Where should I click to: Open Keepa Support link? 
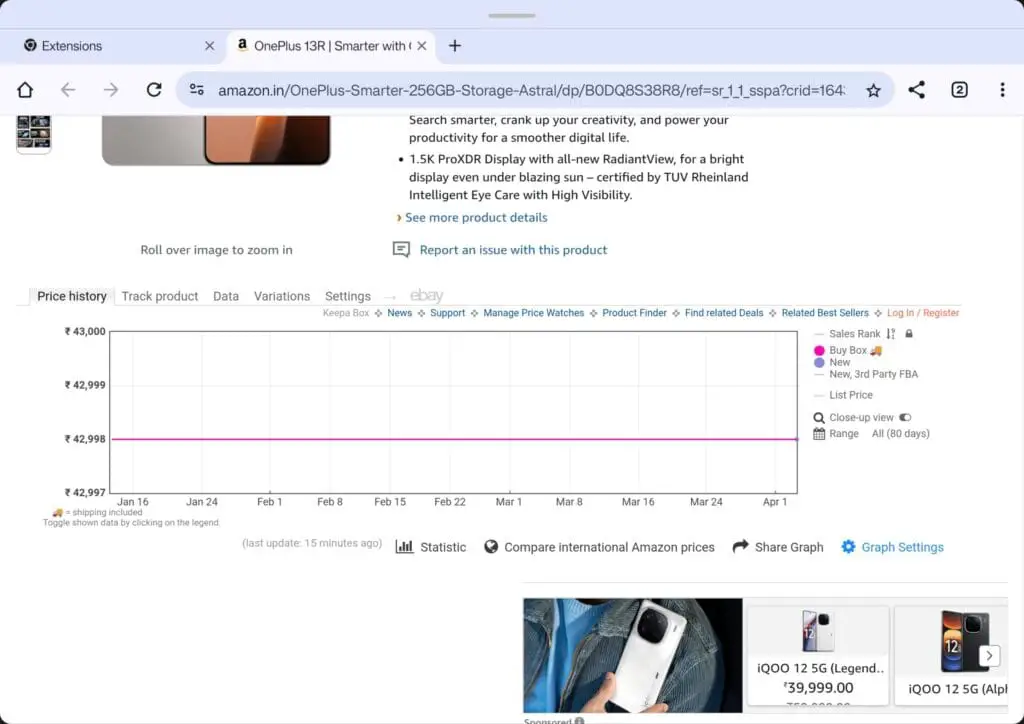click(447, 313)
